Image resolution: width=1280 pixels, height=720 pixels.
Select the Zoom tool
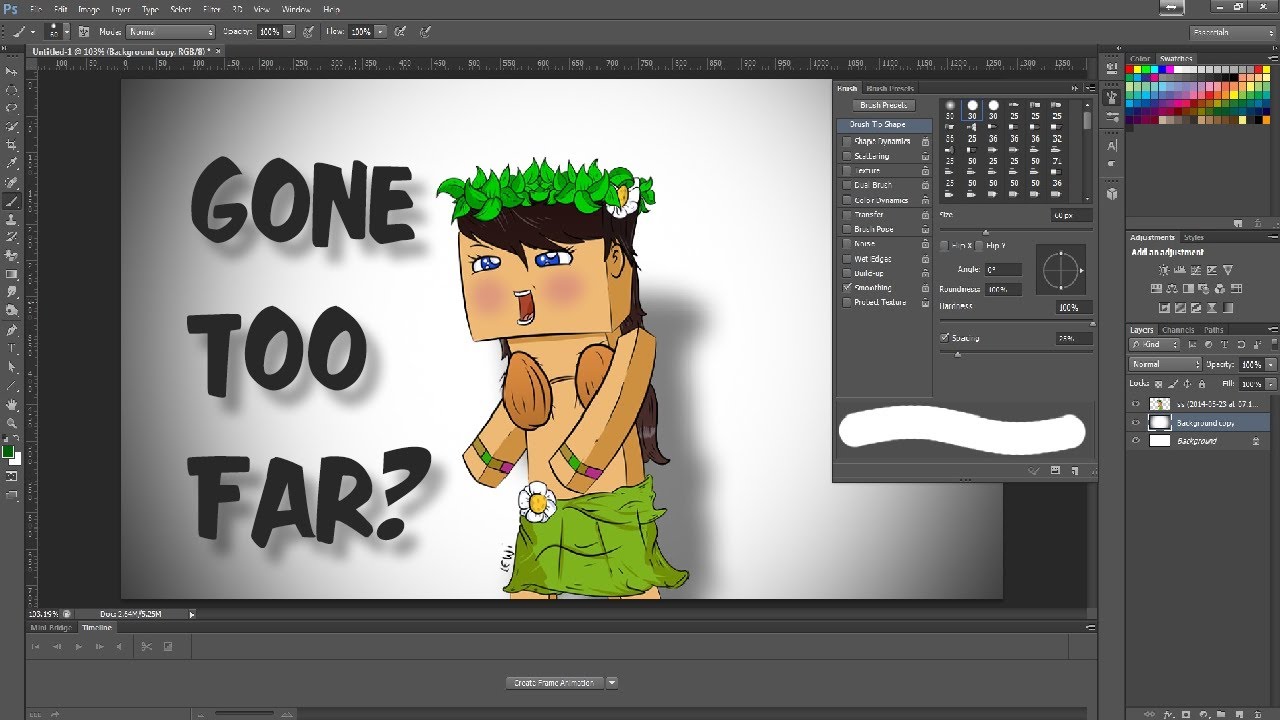point(12,423)
